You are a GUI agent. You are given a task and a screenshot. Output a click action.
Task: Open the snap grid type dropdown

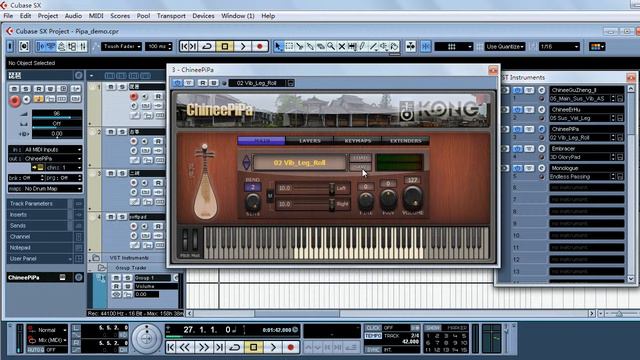[x=453, y=47]
